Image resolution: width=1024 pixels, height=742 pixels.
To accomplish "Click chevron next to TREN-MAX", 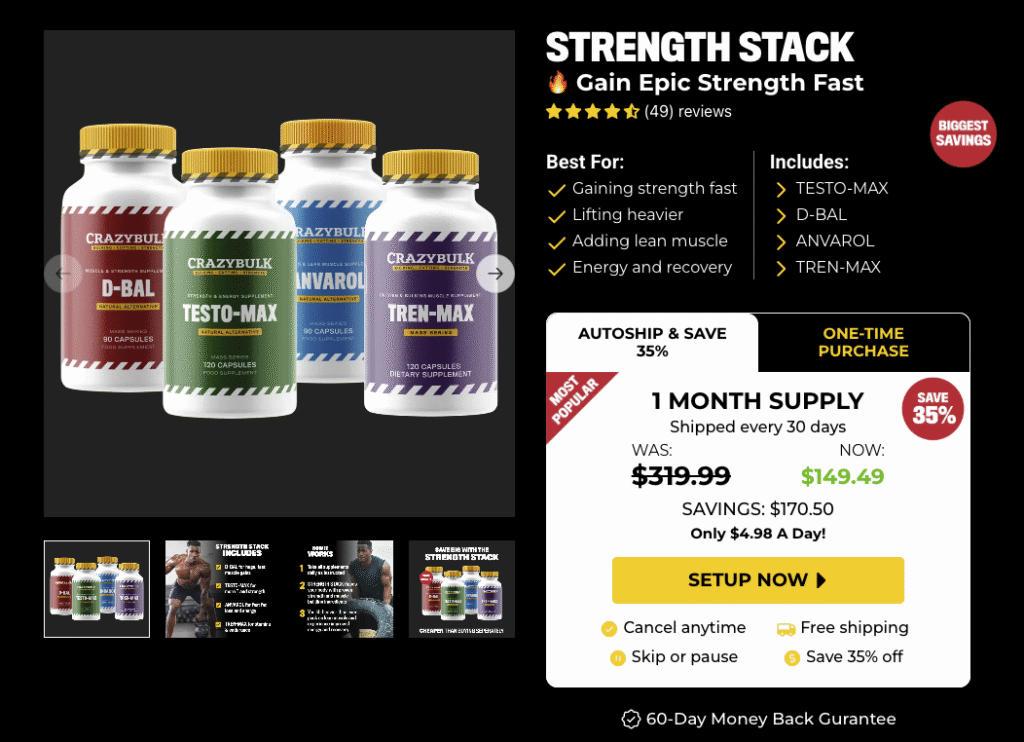I will coord(780,268).
